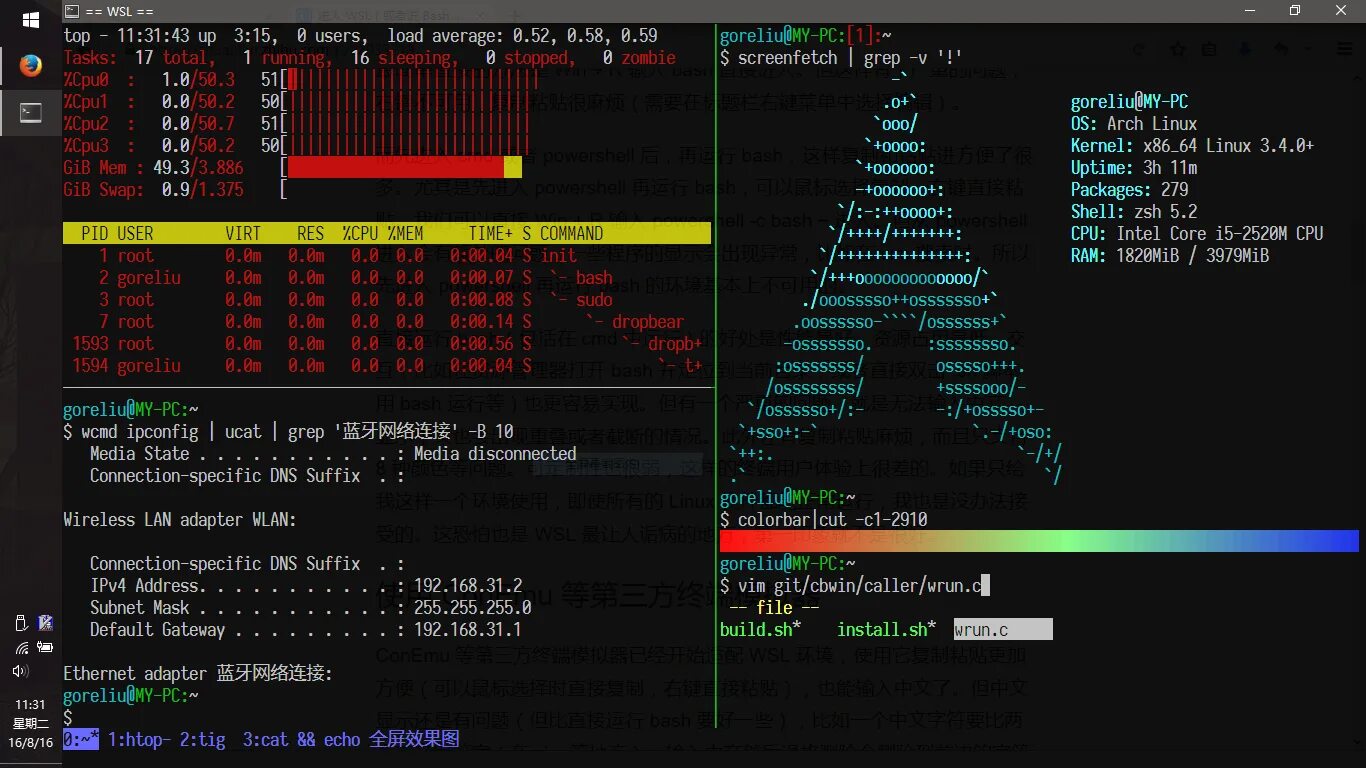Open the blue tray icon beside the USB icon
This screenshot has width=1366, height=768.
pyautogui.click(x=44, y=623)
